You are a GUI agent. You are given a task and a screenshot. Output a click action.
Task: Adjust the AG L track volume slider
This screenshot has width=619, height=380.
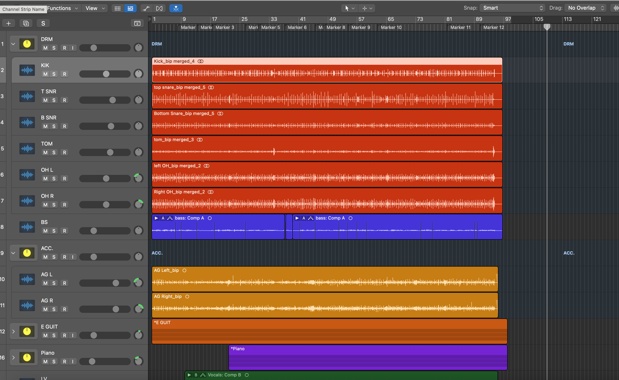click(105, 283)
